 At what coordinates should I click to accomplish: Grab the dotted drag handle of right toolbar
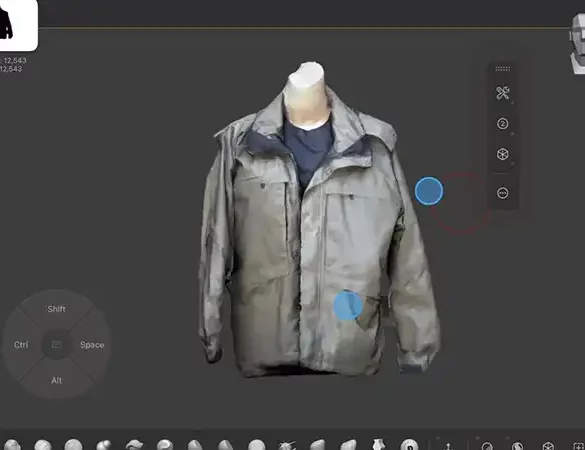(x=503, y=69)
